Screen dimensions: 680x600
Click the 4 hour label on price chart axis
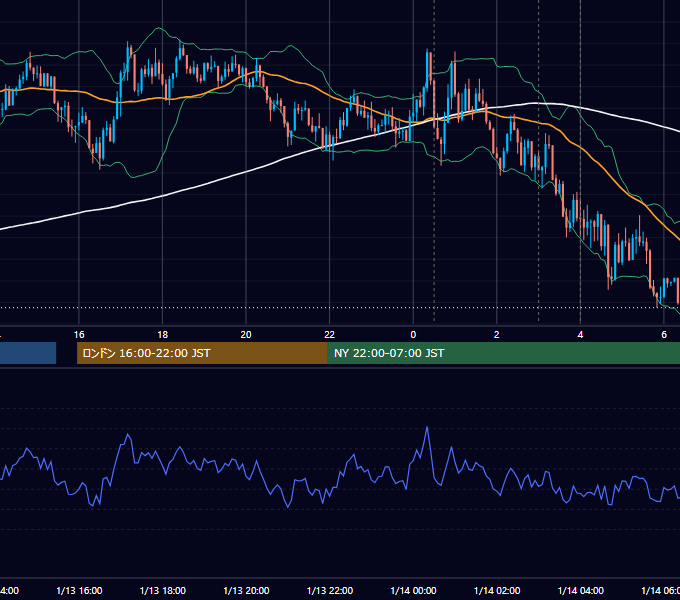pos(580,335)
